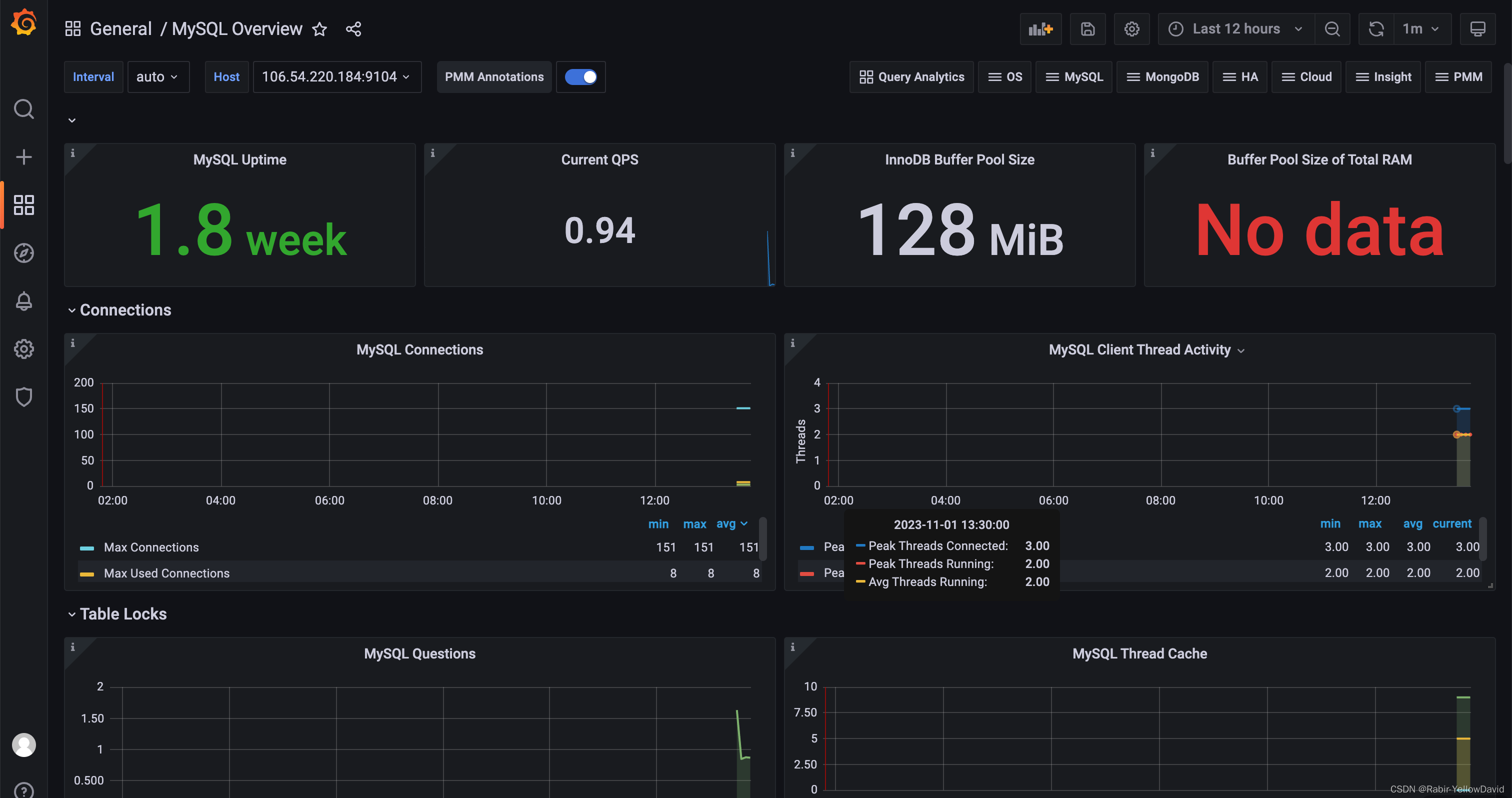Sort connections legend by min column

click(x=658, y=523)
